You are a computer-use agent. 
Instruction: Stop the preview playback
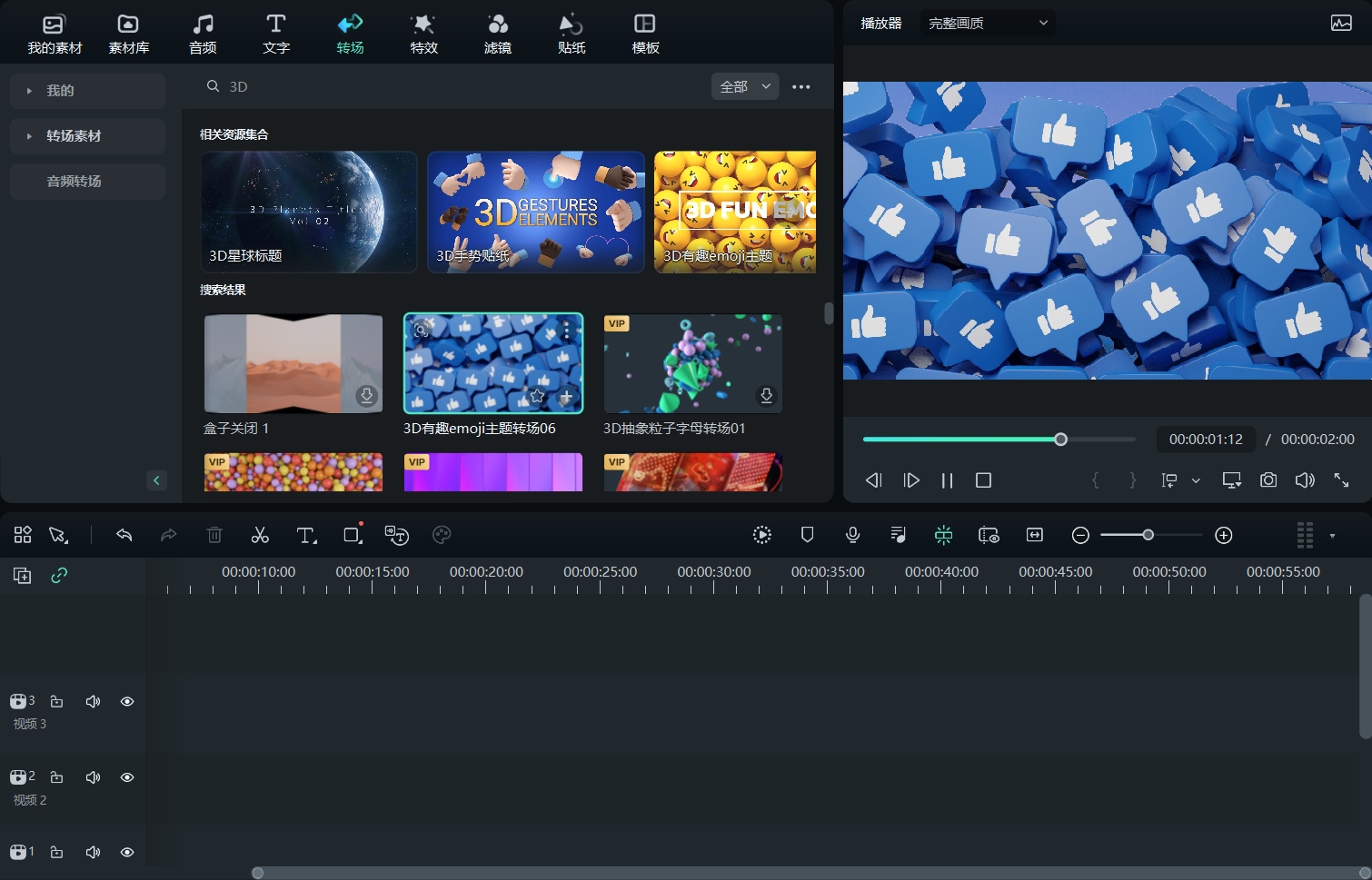(983, 480)
